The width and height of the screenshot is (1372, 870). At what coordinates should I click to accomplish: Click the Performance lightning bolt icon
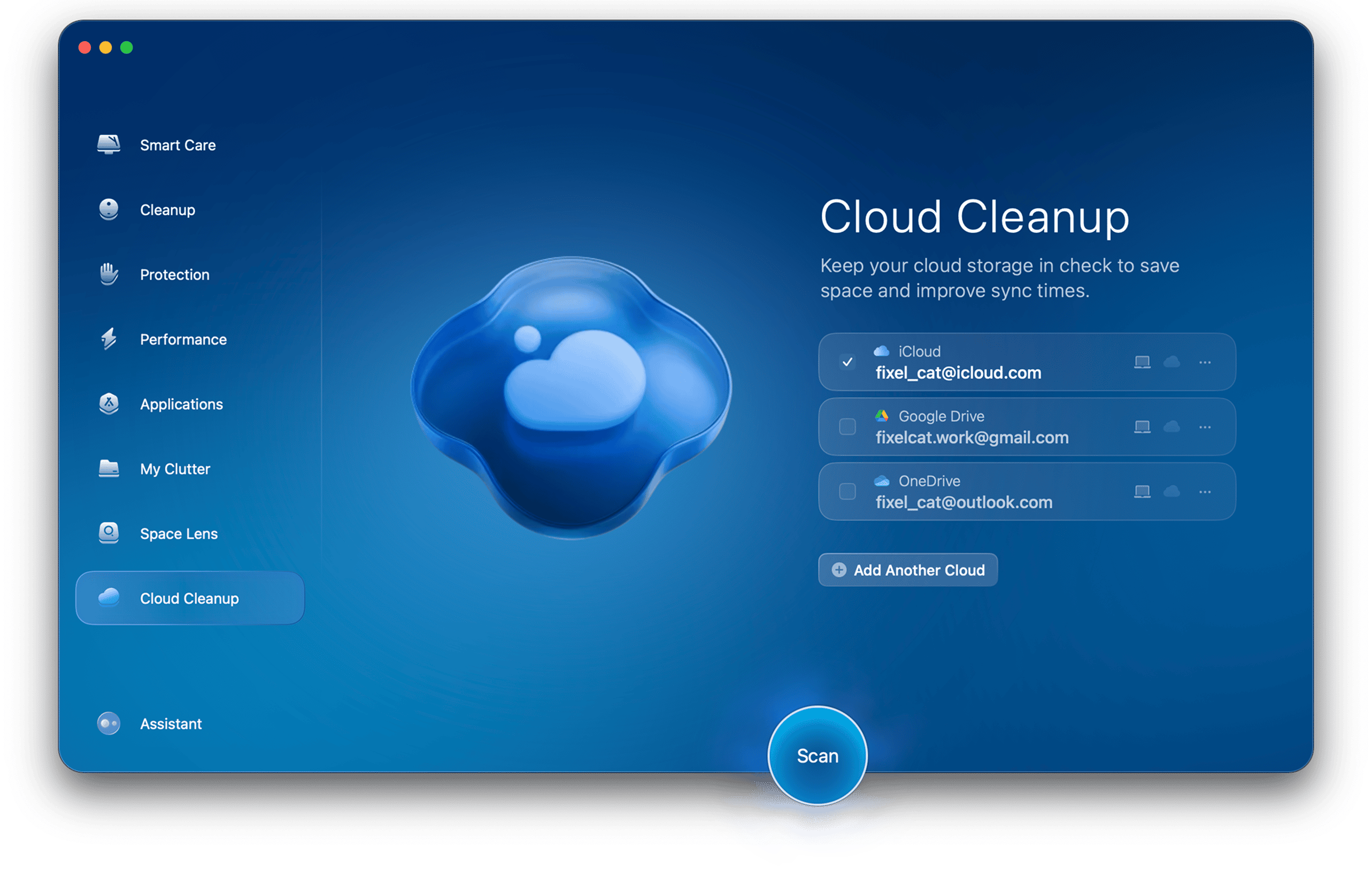point(108,339)
